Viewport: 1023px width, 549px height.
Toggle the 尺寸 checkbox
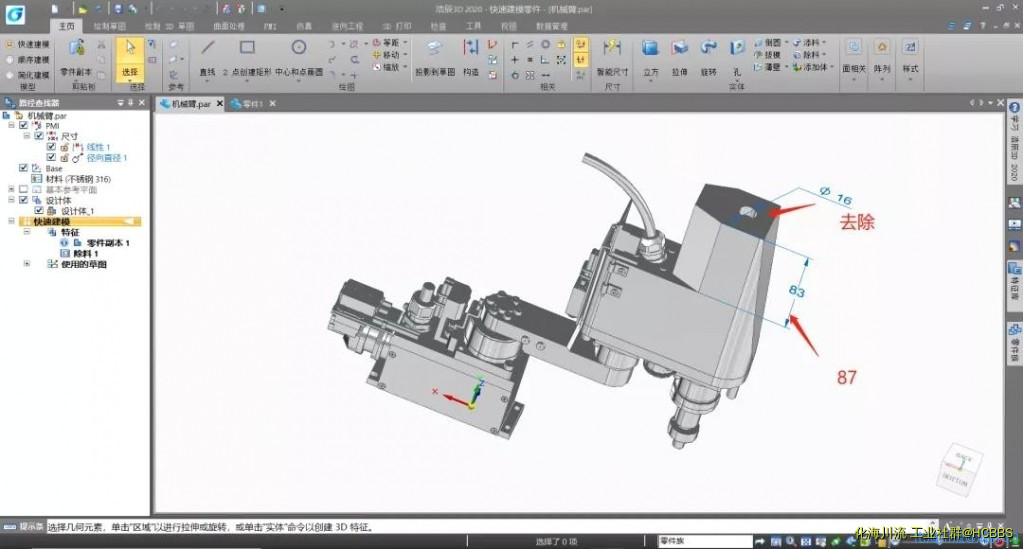pos(39,136)
